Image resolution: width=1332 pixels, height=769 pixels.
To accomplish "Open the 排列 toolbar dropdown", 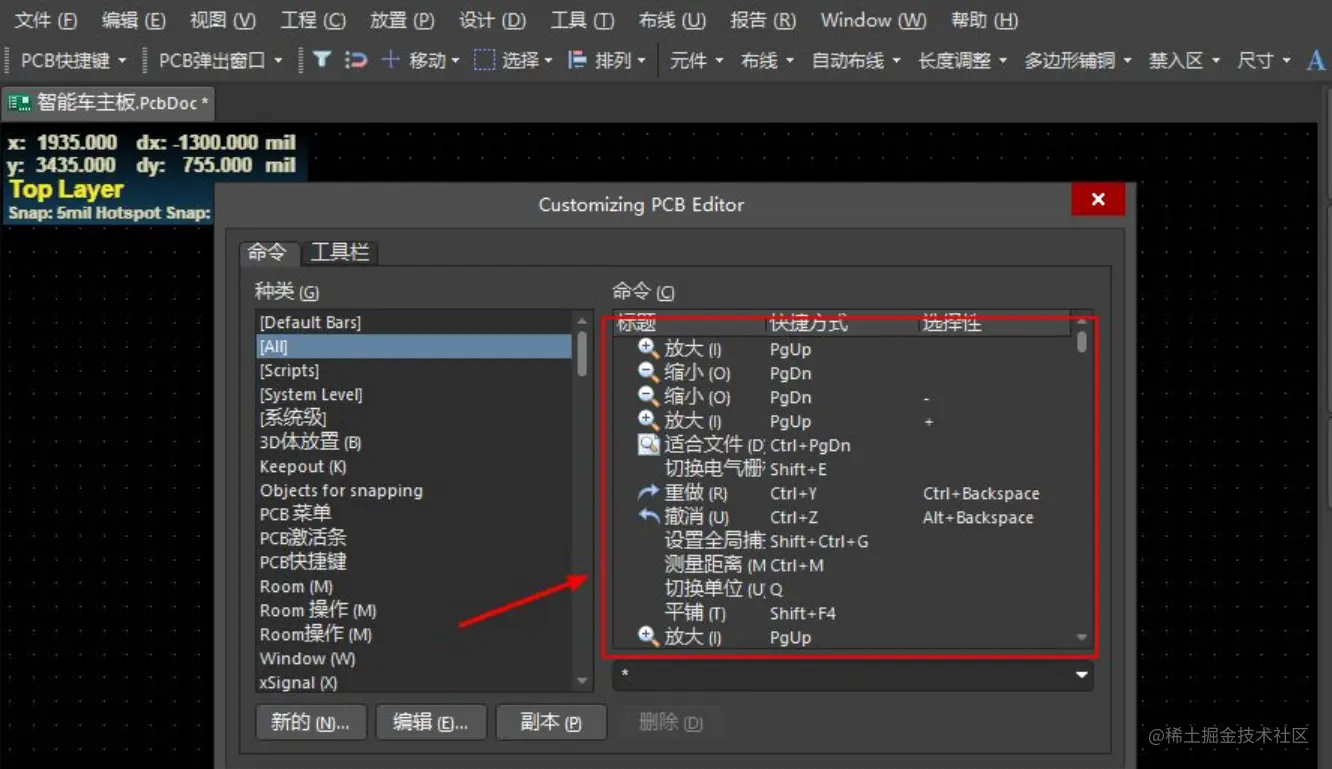I will pos(641,61).
